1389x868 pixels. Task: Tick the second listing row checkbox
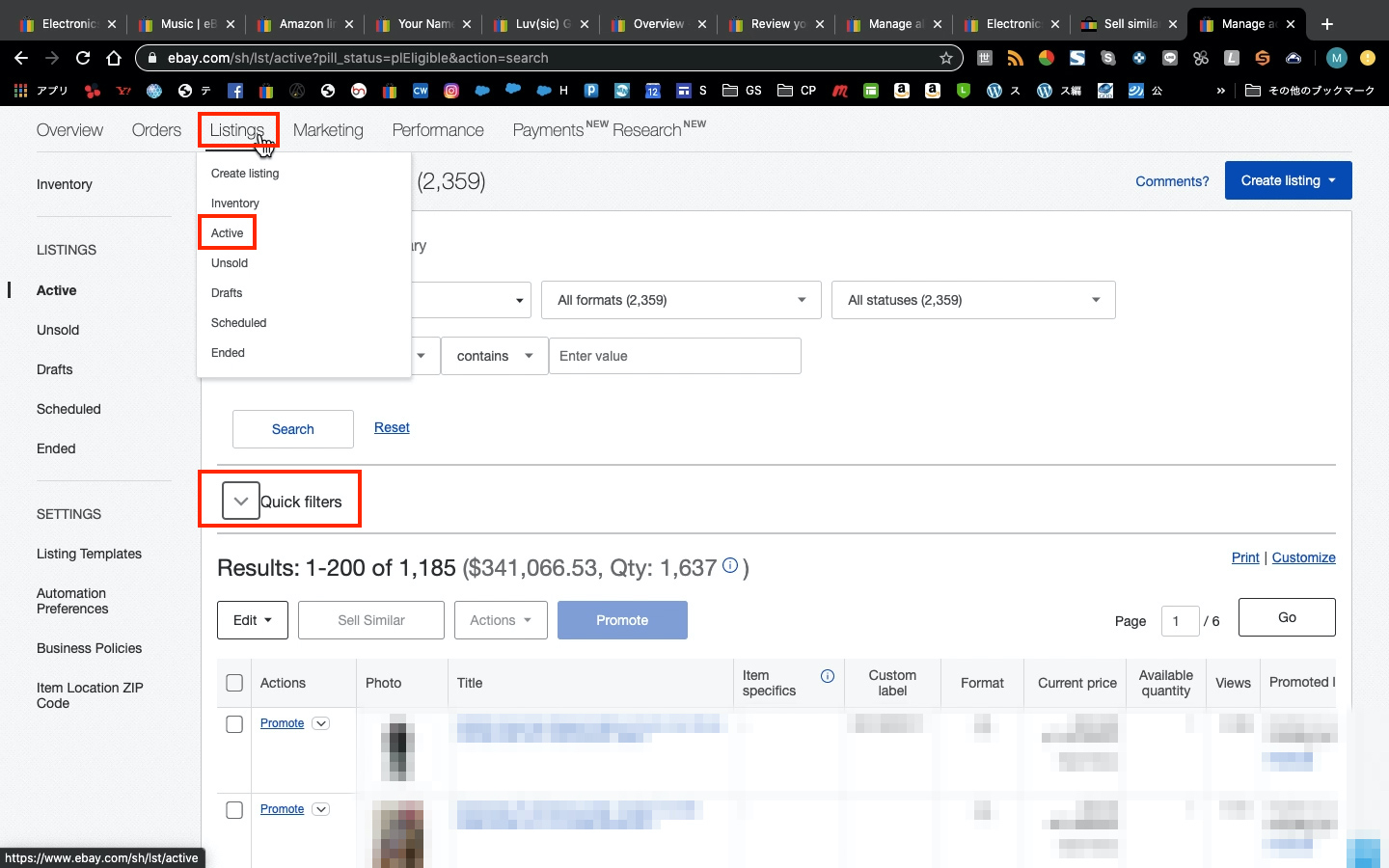click(234, 810)
